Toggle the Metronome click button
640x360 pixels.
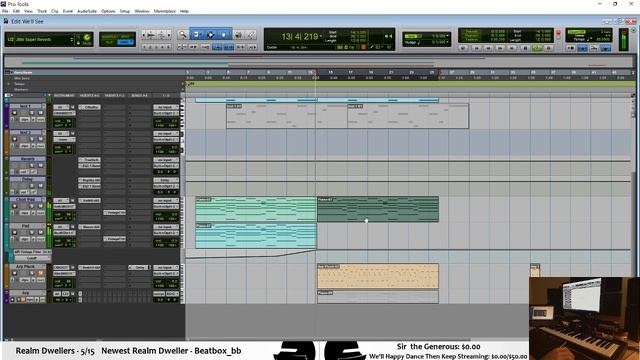(x=582, y=48)
